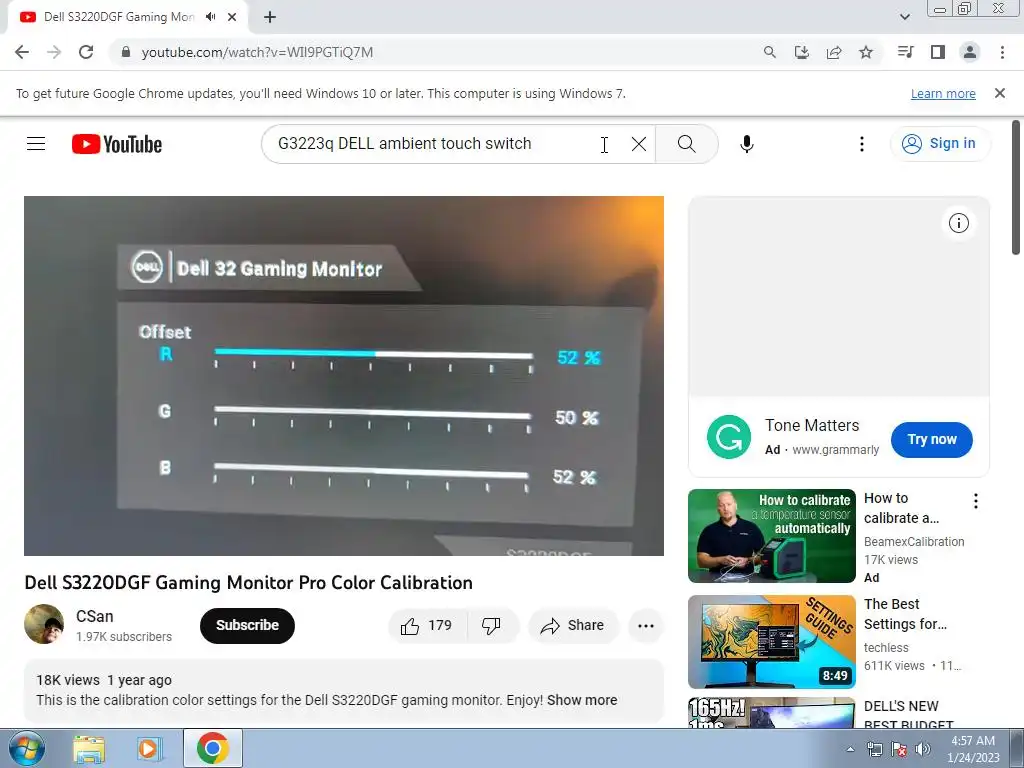1024x768 pixels.
Task: Open the 165Hz DELL'S NEW thumbnail
Action: tap(771, 712)
